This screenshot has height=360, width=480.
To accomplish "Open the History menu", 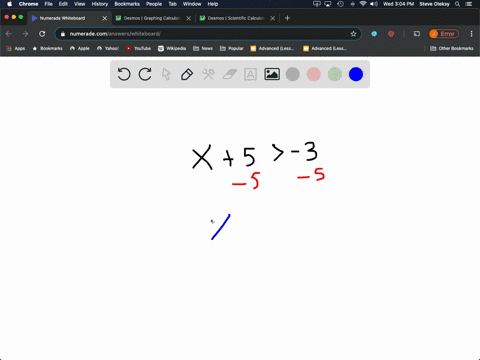I will (x=100, y=4).
